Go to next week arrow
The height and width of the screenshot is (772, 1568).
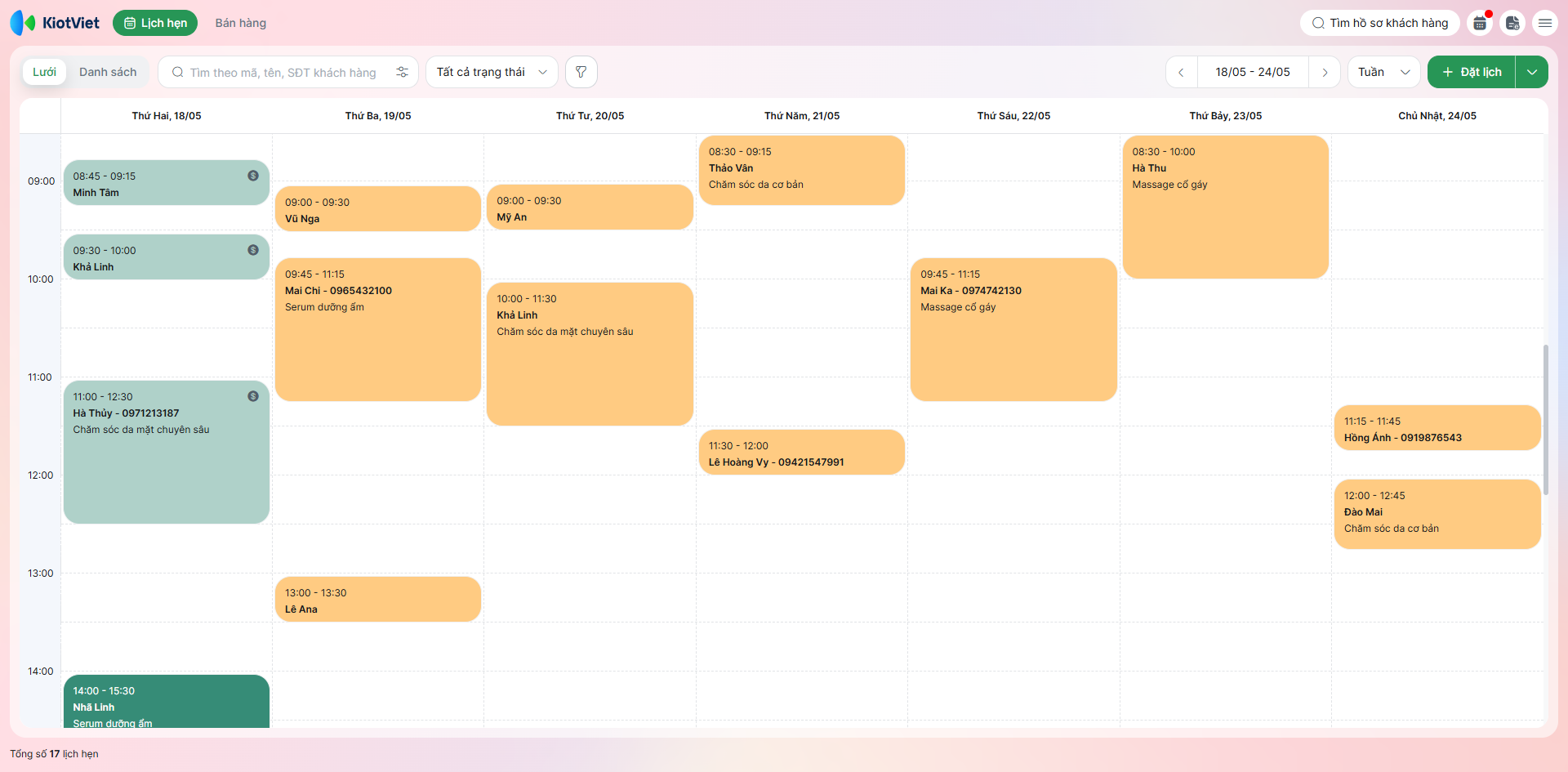tap(1325, 72)
